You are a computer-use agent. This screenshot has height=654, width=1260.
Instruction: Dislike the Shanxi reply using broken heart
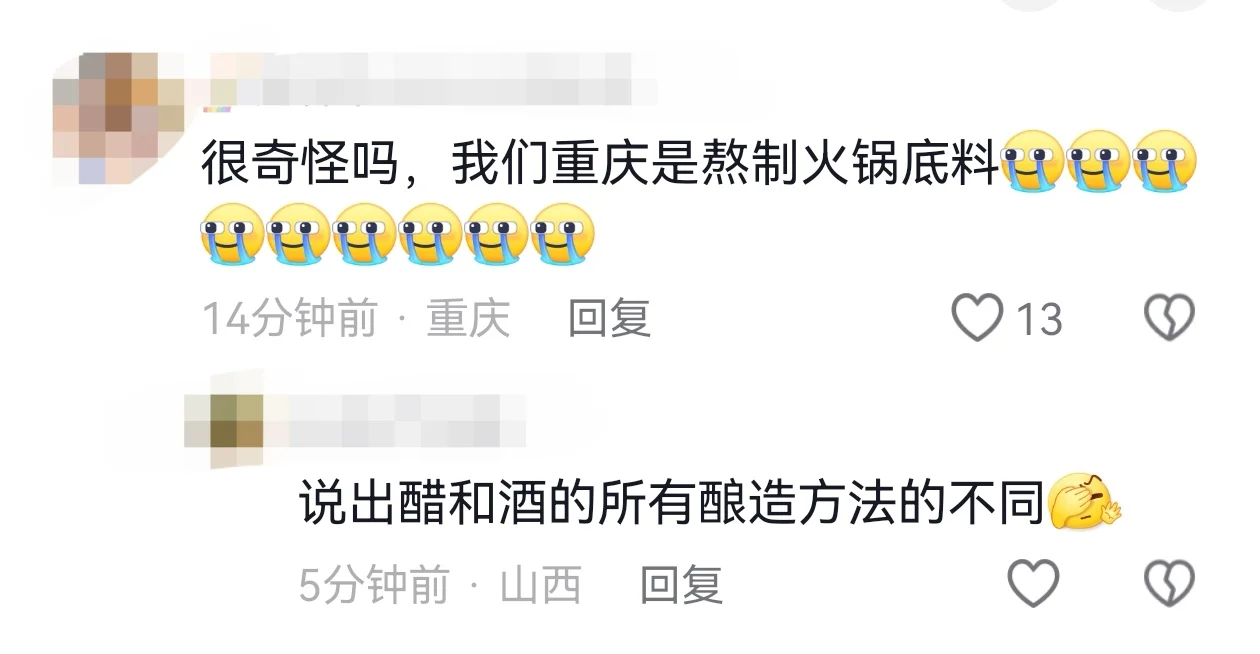[x=1169, y=584]
